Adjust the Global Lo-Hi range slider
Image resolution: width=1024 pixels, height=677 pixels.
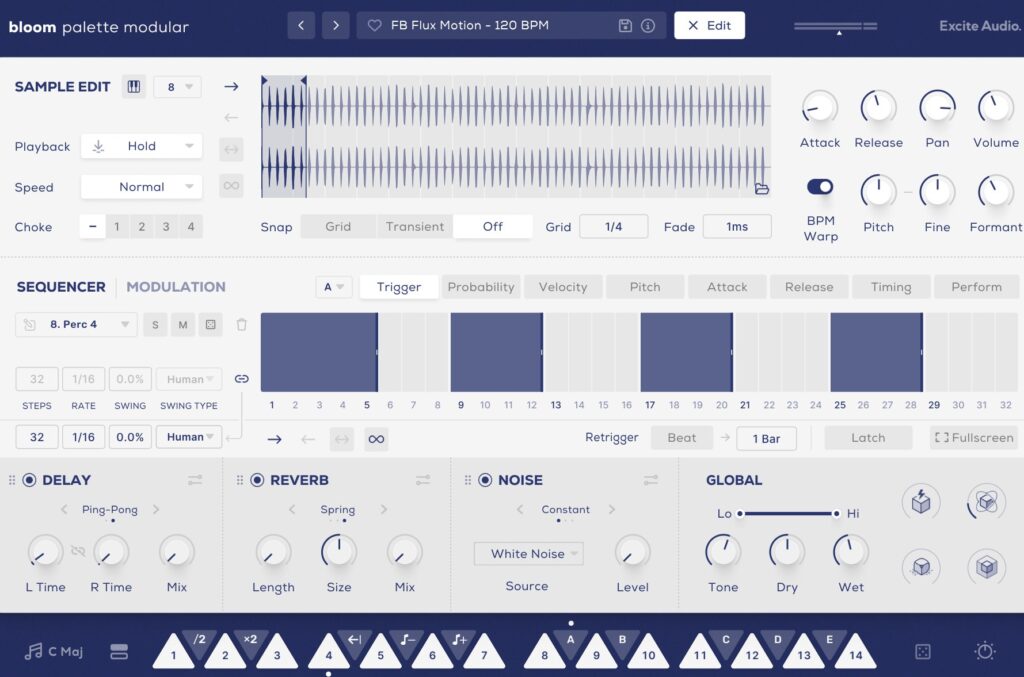click(x=788, y=513)
